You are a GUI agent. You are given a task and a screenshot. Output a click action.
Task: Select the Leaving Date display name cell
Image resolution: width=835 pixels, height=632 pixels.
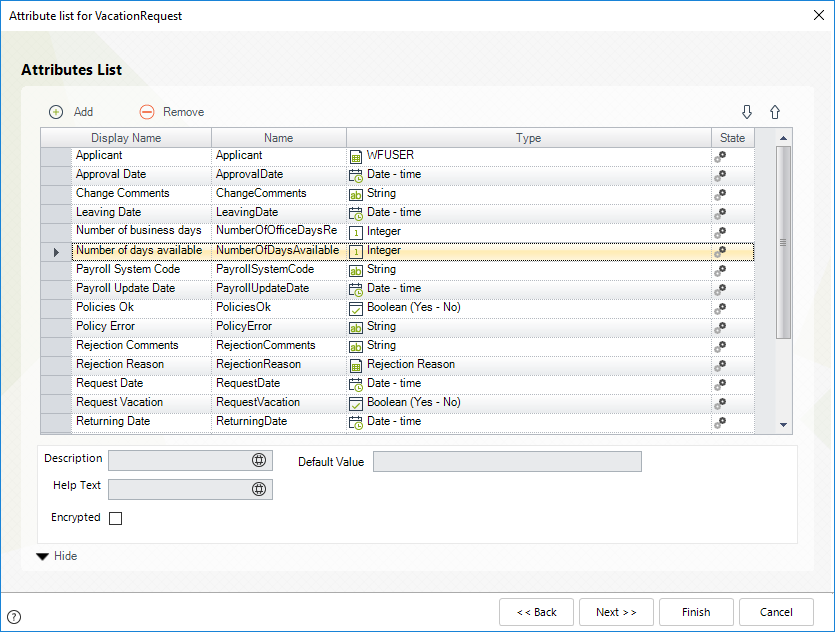[x=142, y=212]
